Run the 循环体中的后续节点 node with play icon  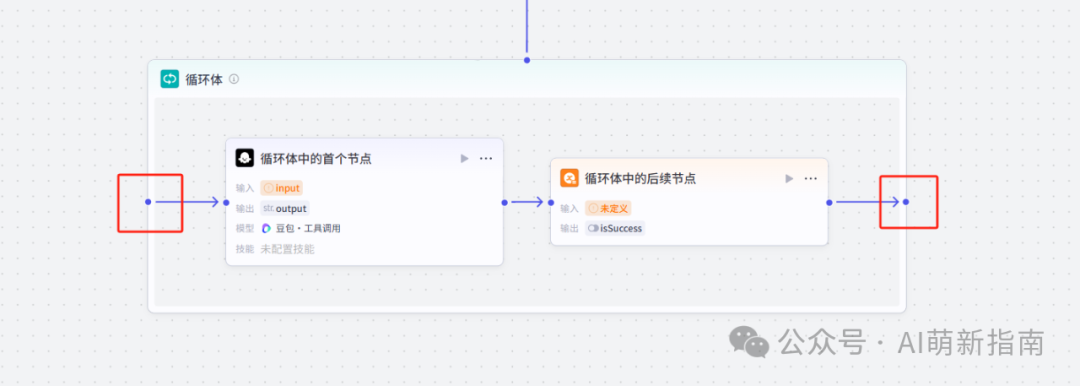tap(789, 179)
